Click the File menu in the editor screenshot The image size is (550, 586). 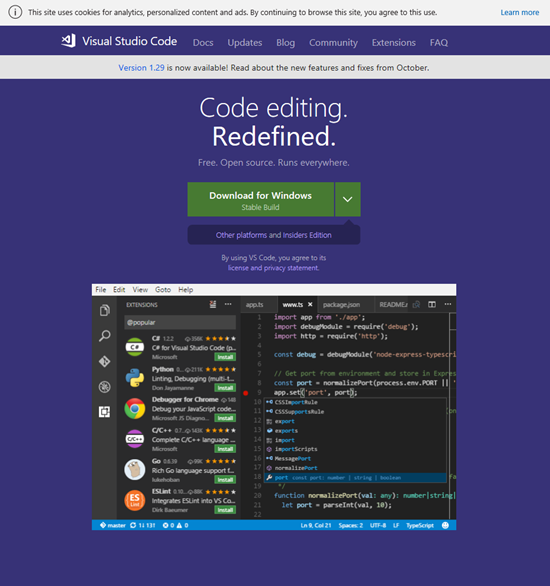101,290
